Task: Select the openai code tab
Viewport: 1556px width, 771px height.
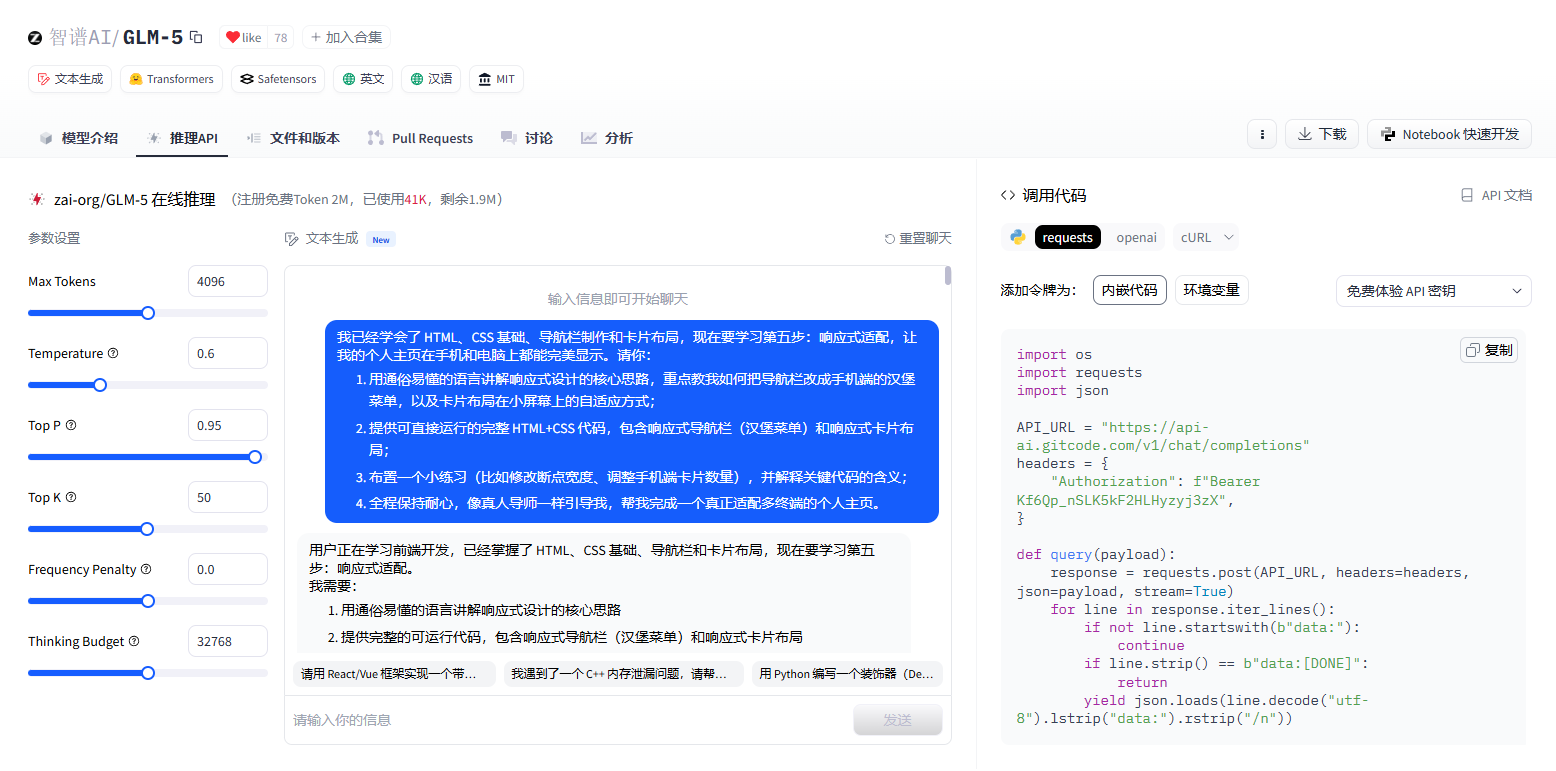Action: [1136, 237]
